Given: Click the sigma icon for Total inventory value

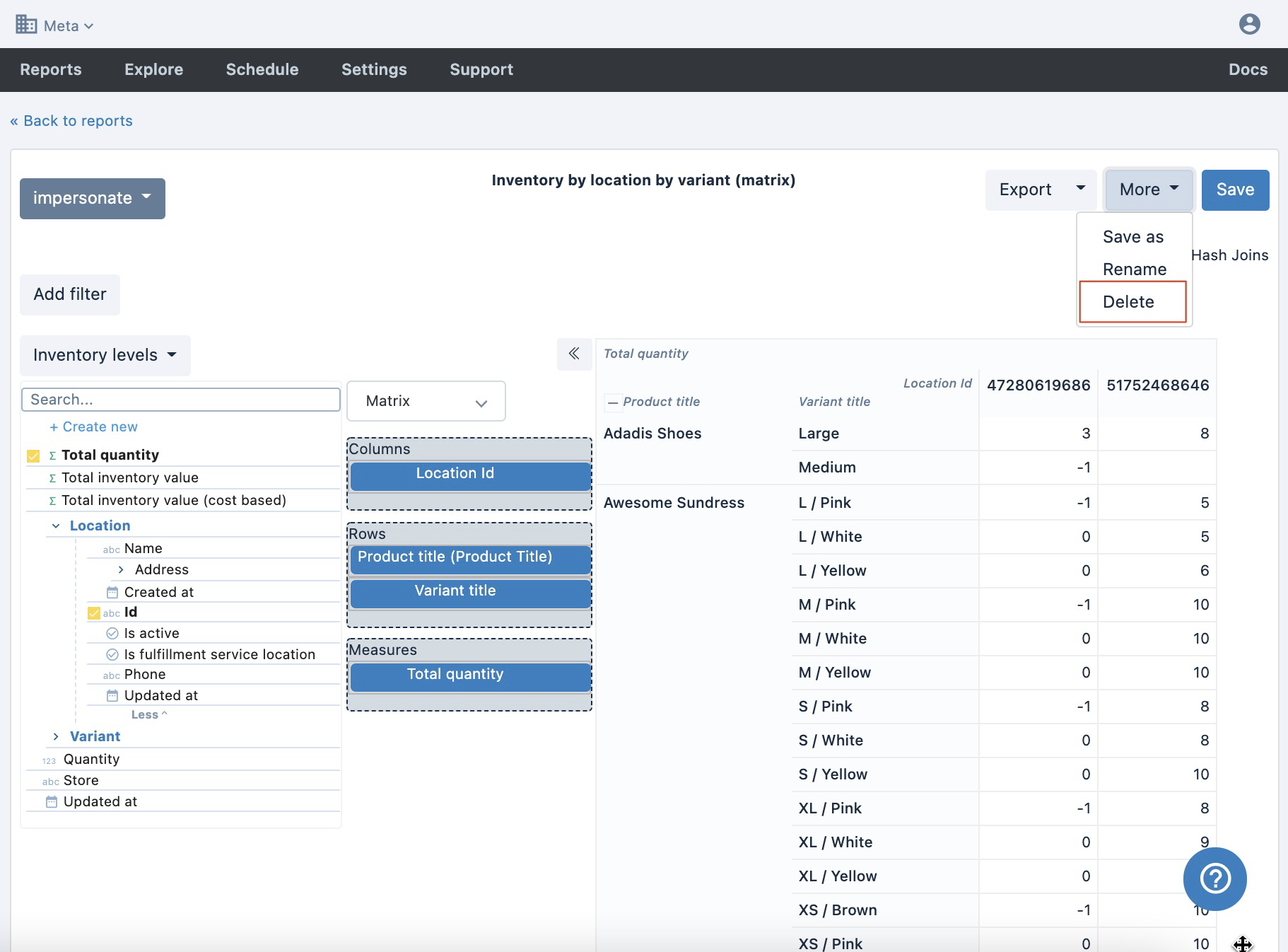Looking at the screenshot, I should pos(52,478).
